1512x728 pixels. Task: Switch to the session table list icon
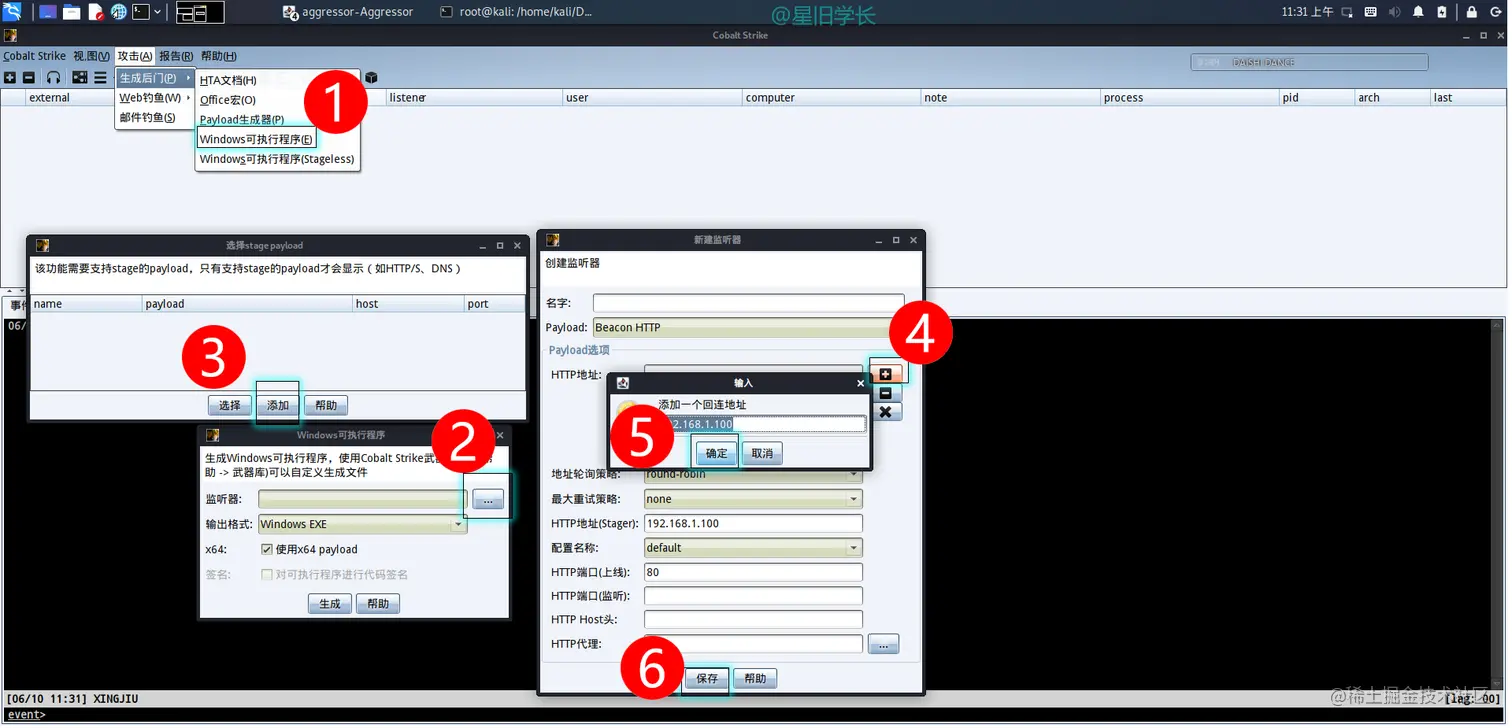100,77
